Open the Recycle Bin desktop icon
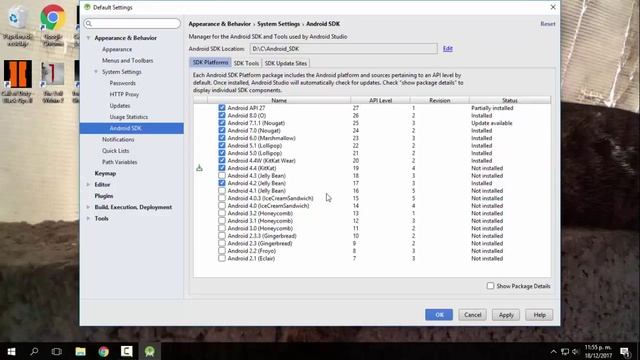The width and height of the screenshot is (640, 360). (18, 24)
